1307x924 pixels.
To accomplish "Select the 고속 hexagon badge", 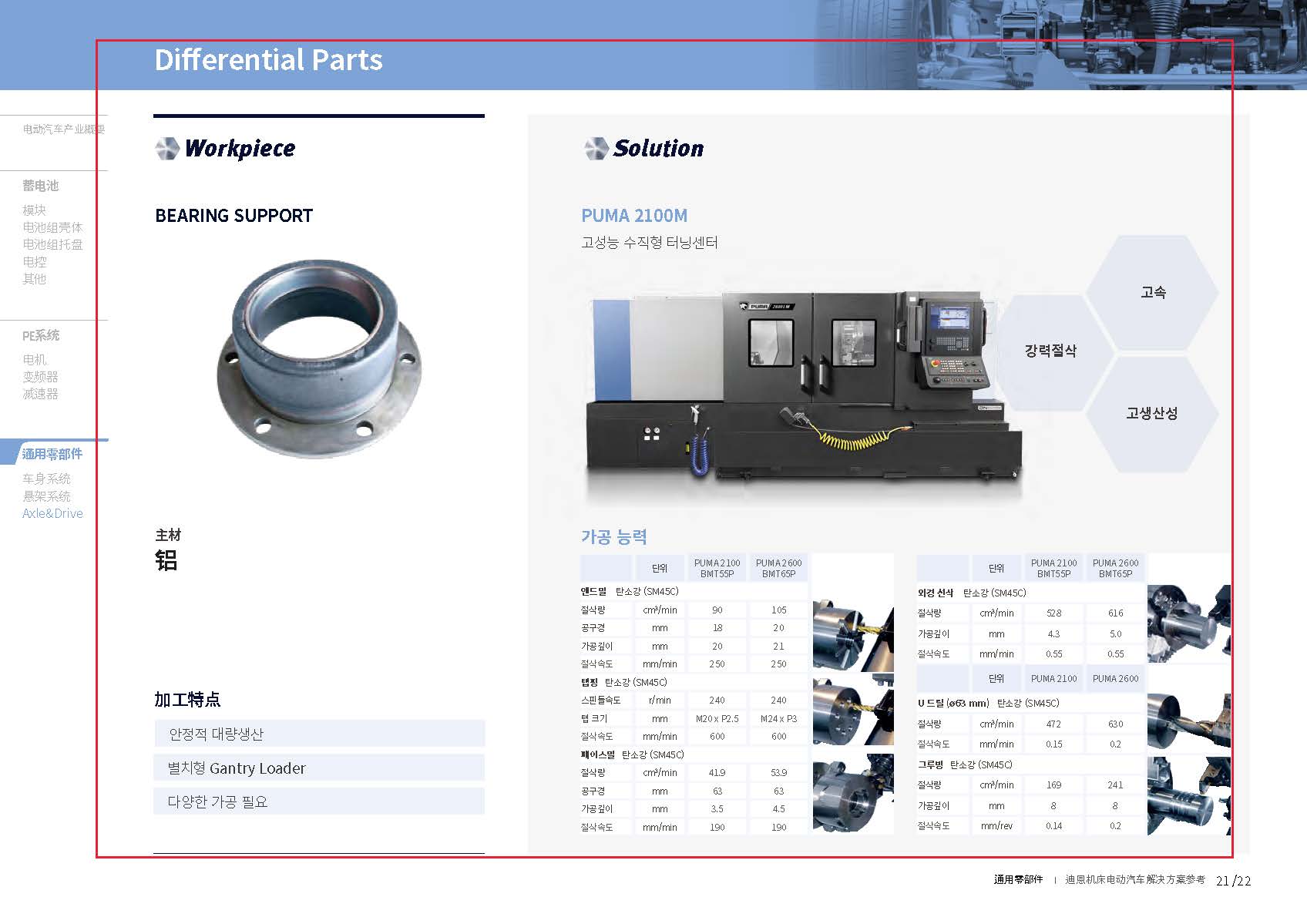I will coord(1152,293).
